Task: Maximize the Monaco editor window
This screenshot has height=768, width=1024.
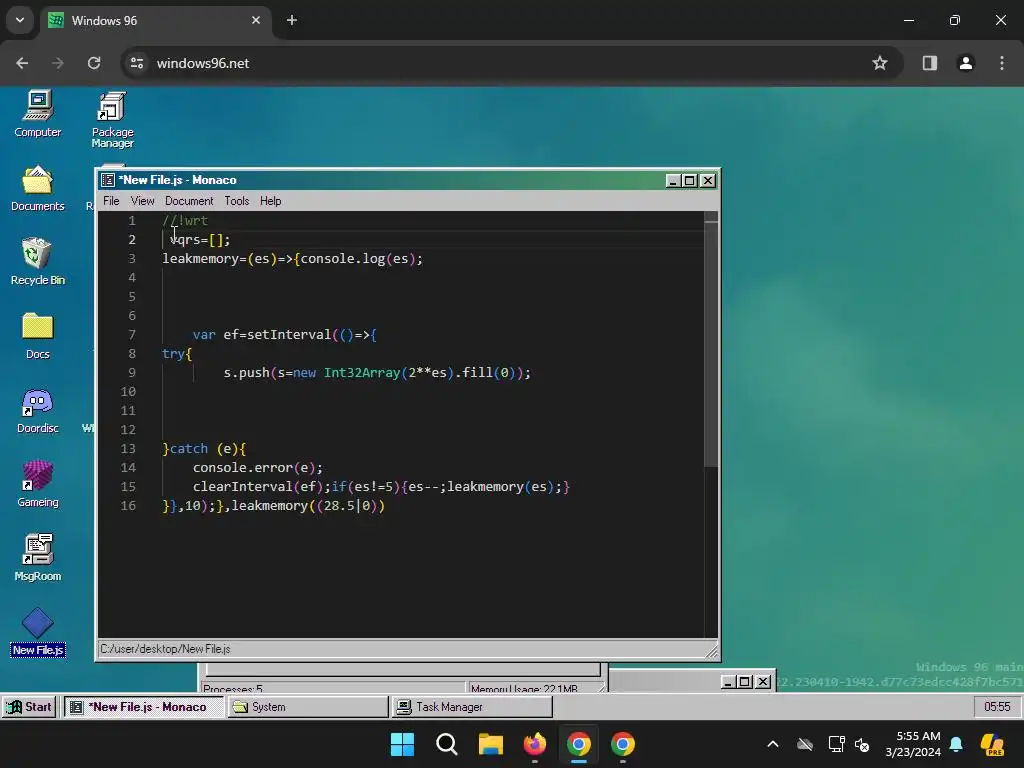Action: (690, 180)
